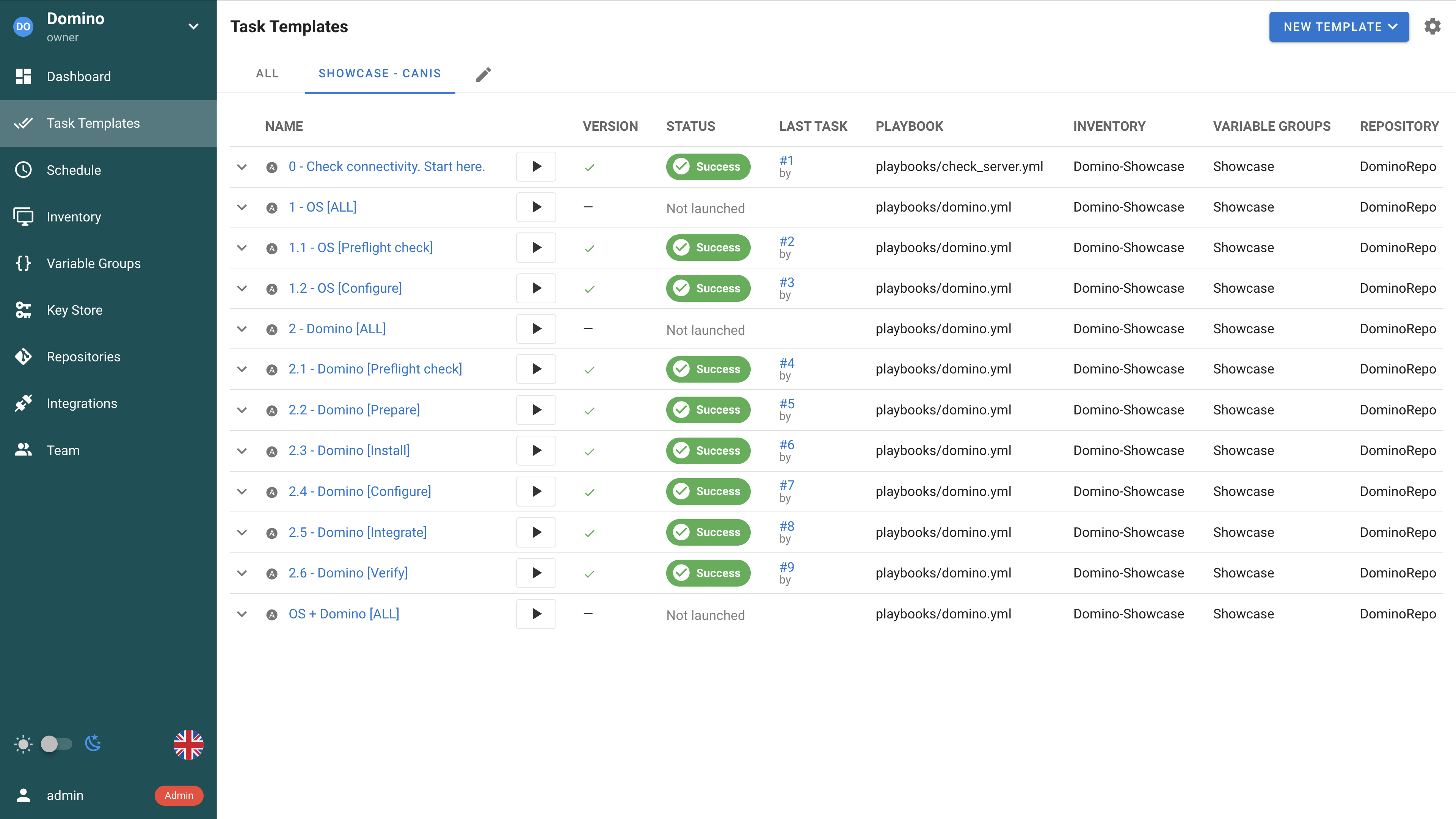Click the pencil icon to edit views
Screen dimensions: 1456x819
(x=483, y=75)
